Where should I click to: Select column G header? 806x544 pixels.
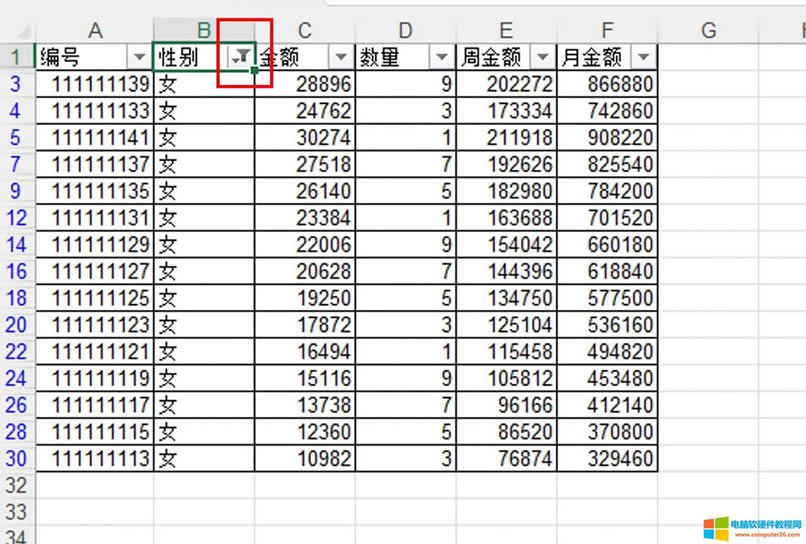coord(708,31)
